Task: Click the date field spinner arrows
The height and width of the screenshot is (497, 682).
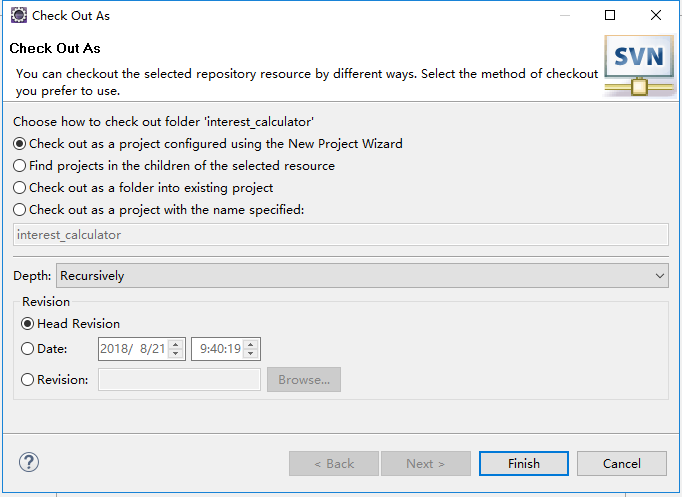Action: pos(177,349)
